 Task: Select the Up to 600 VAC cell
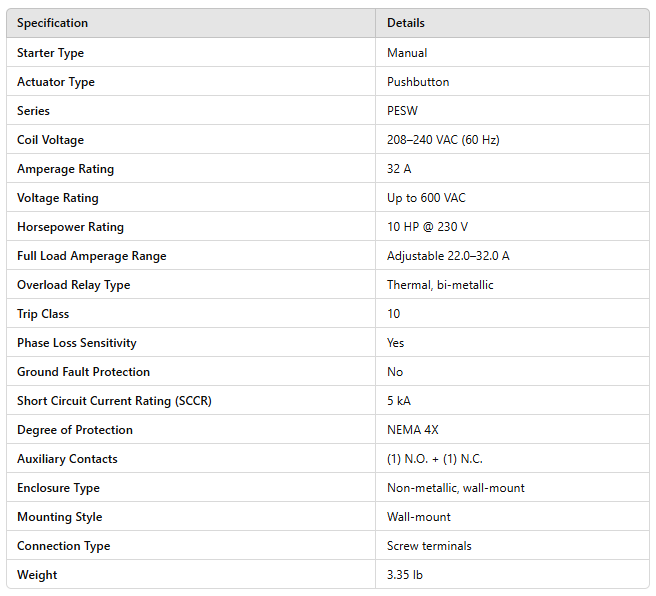pyautogui.click(x=426, y=198)
